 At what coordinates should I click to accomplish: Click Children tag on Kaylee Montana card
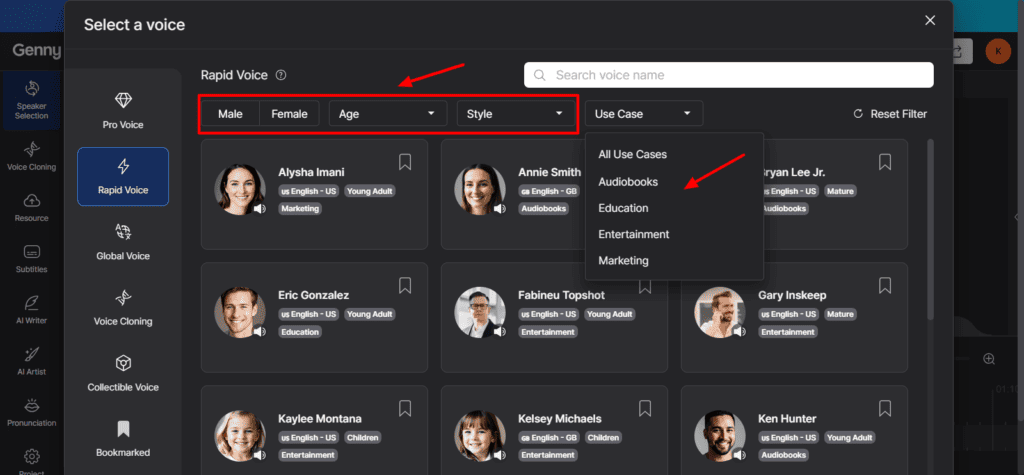coord(362,438)
